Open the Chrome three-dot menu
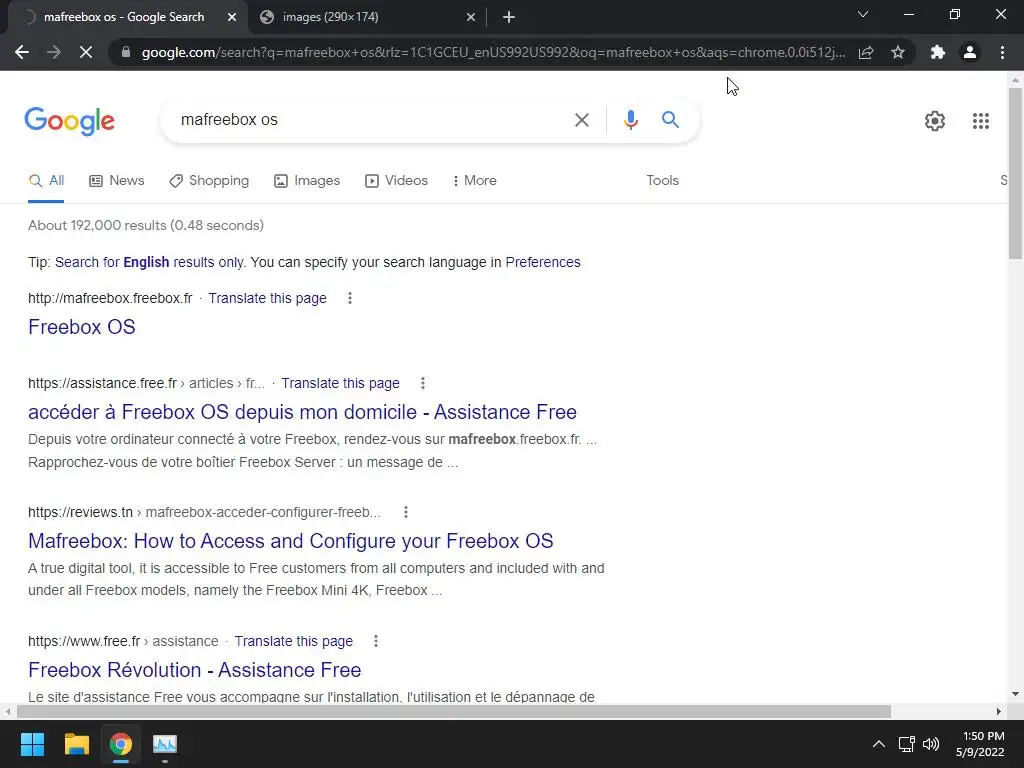1024x768 pixels. click(x=1002, y=52)
